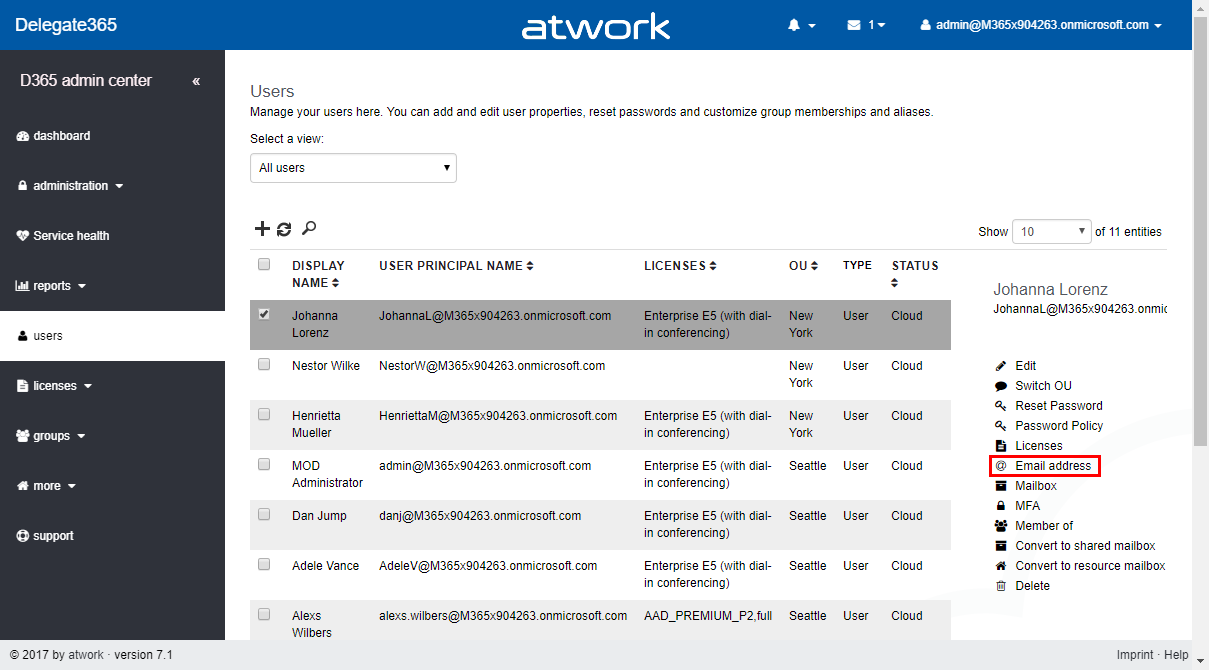Expand the groups sidebar menu
Viewport: 1209px width, 670px height.
point(50,436)
